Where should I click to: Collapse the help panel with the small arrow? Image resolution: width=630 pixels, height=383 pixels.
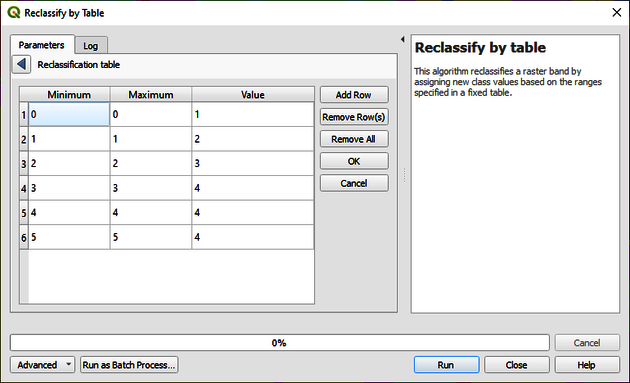(403, 39)
